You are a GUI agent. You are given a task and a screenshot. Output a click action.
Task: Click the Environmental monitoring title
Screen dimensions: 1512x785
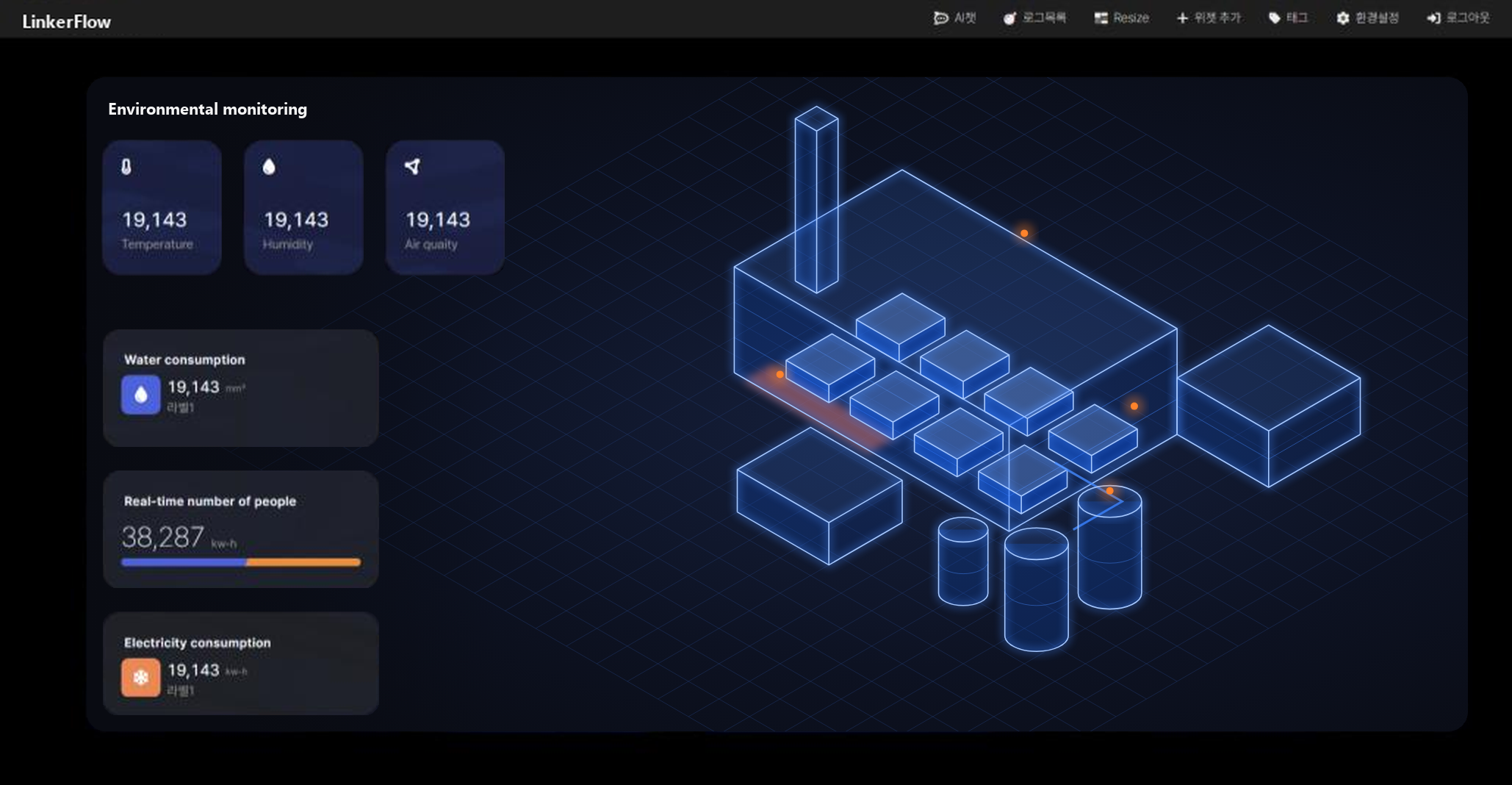coord(207,110)
